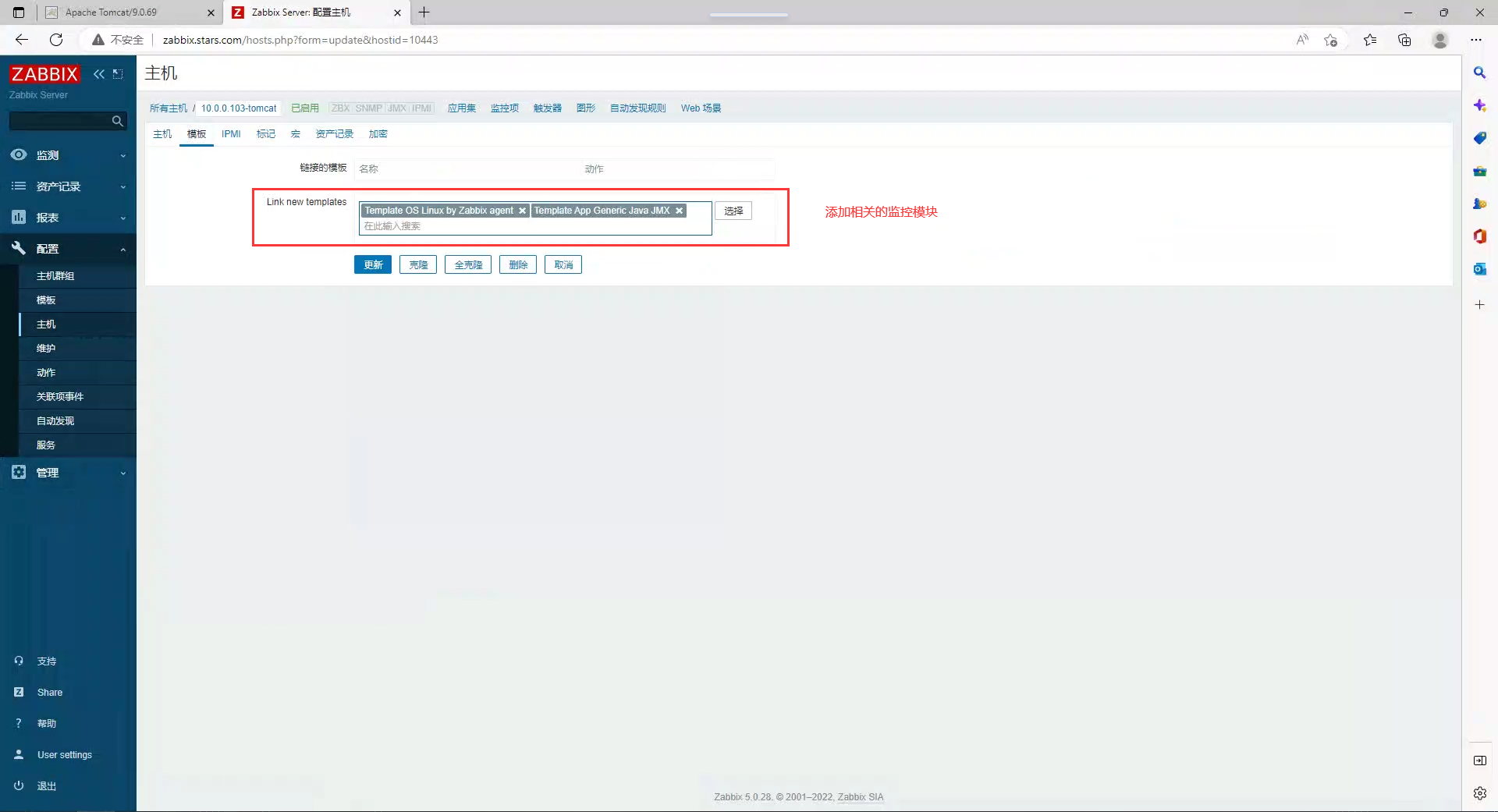Click the 管理 gear icon

(19, 472)
